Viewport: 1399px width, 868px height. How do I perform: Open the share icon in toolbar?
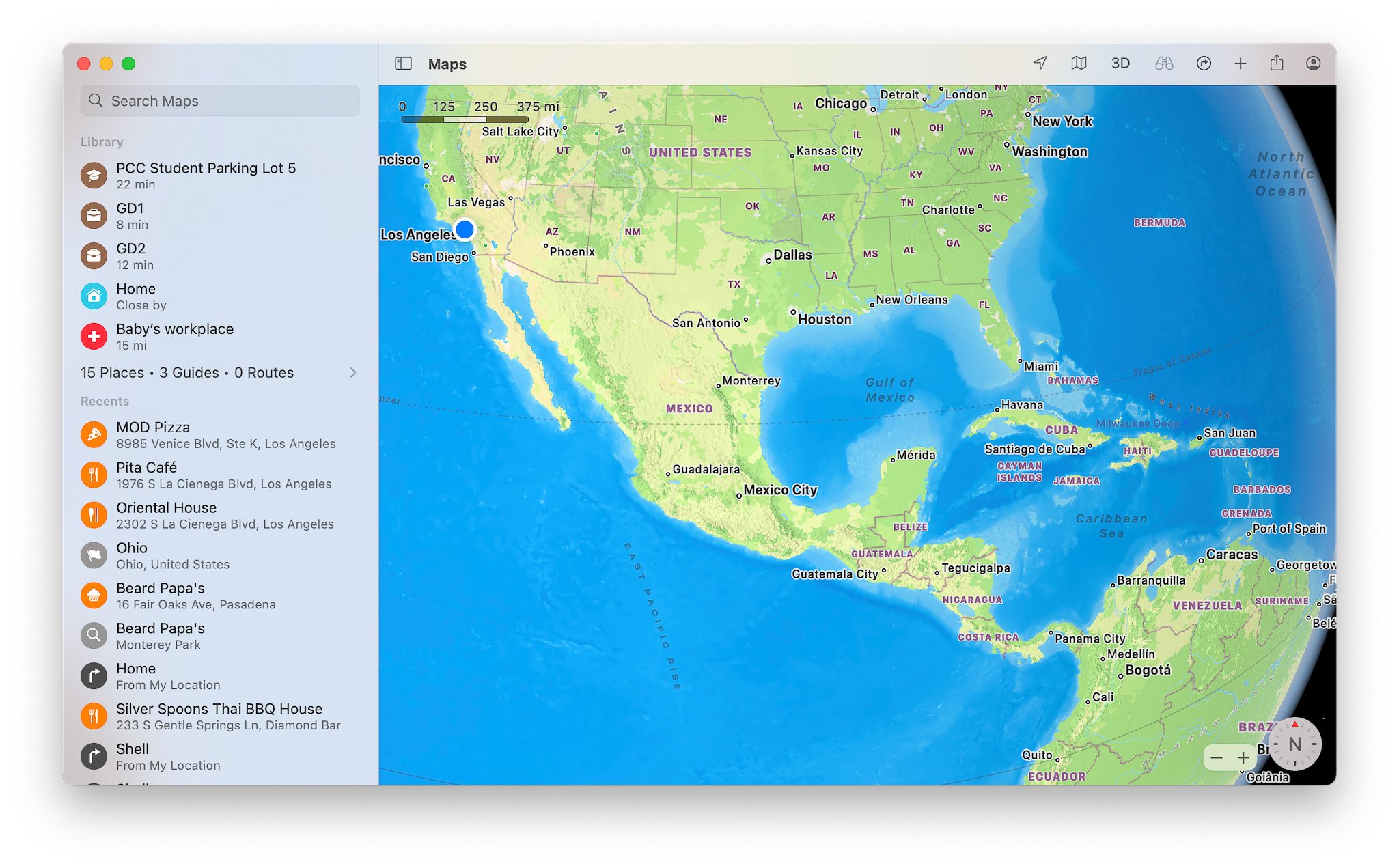pos(1277,64)
